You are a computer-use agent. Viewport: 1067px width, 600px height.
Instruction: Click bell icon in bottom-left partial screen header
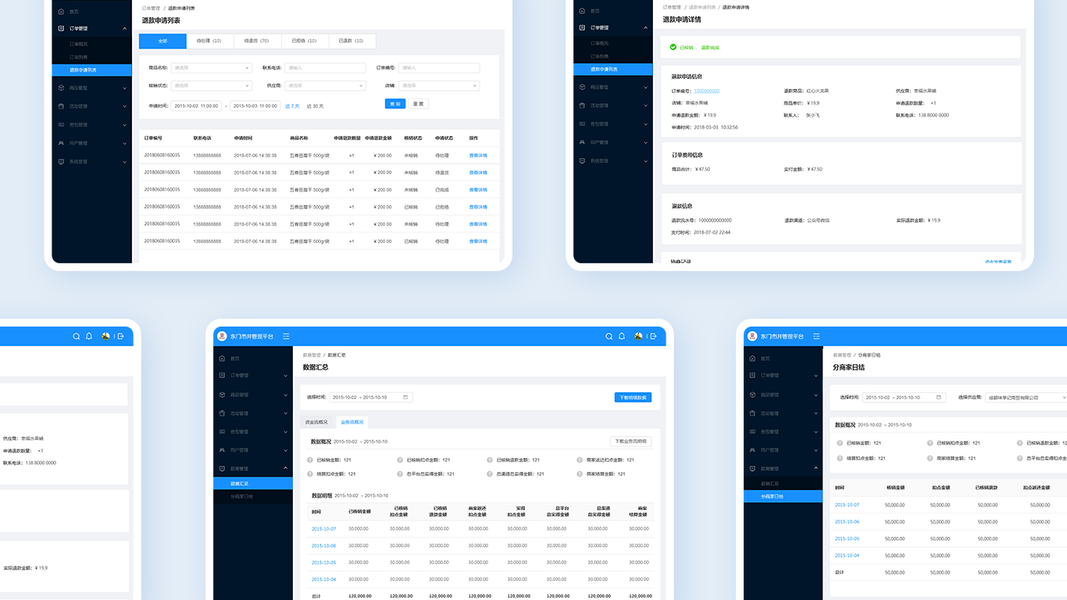89,336
